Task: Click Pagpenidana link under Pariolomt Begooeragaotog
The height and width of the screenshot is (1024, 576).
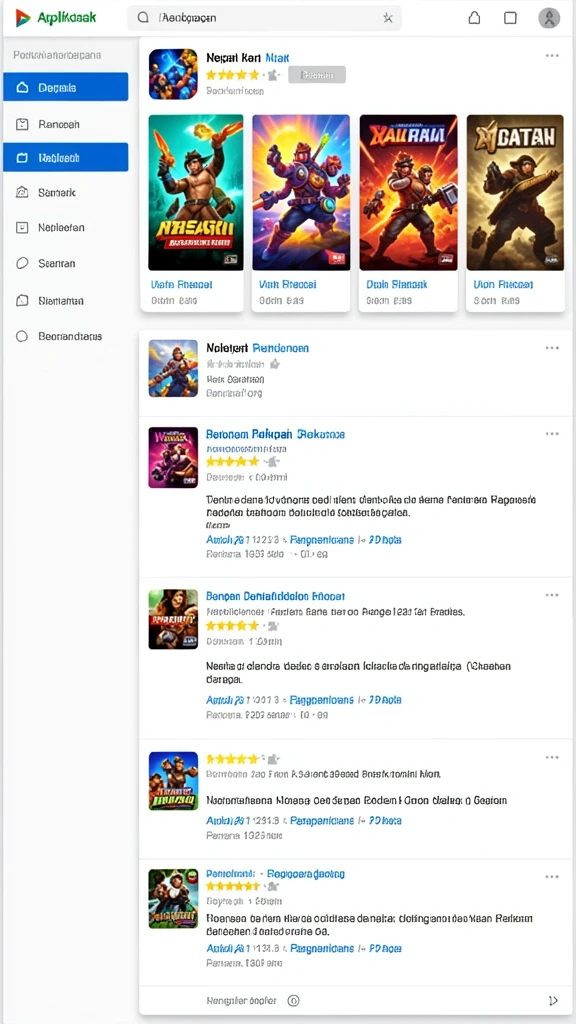Action: [322, 948]
